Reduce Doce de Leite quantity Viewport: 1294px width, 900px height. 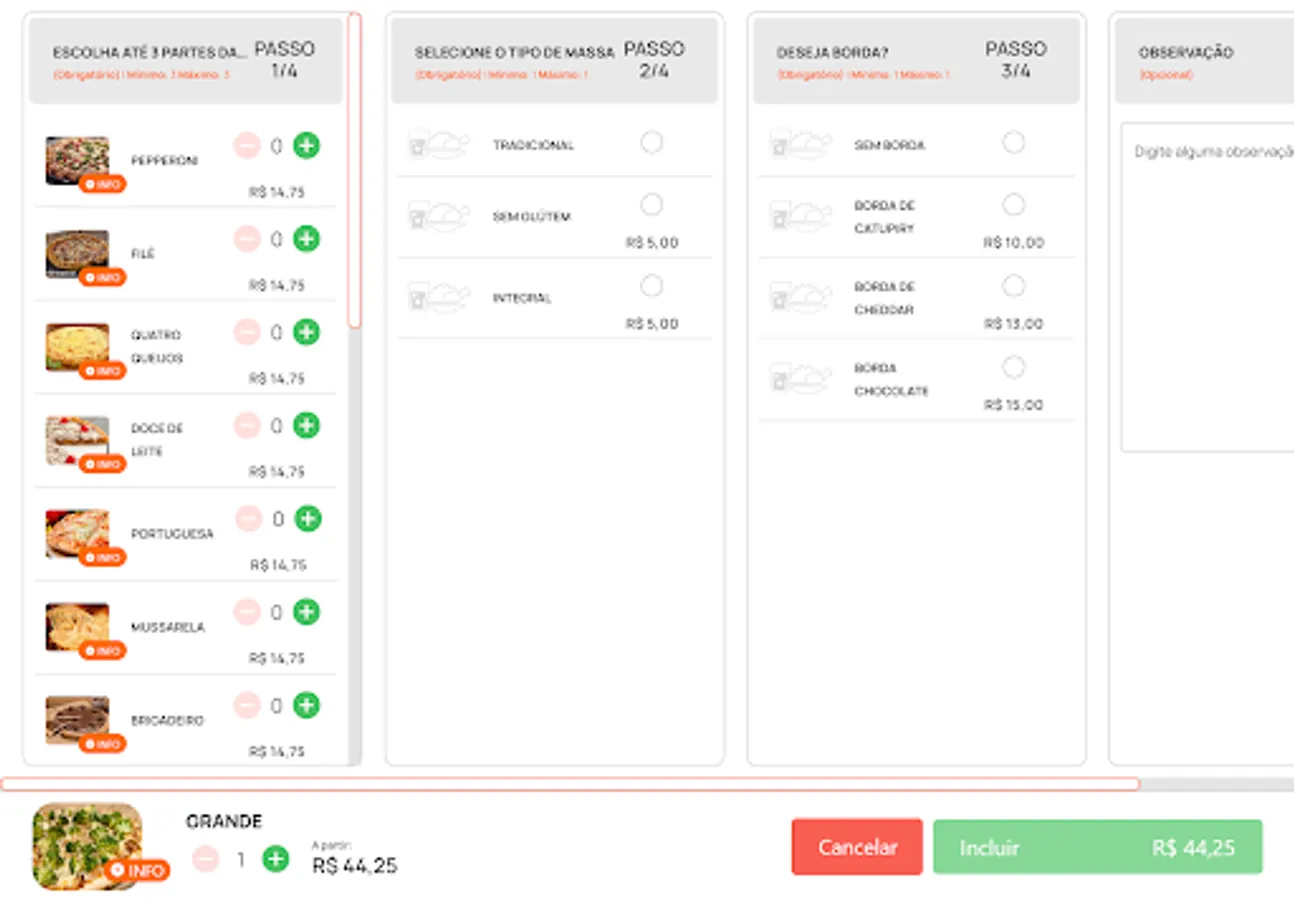coord(247,426)
